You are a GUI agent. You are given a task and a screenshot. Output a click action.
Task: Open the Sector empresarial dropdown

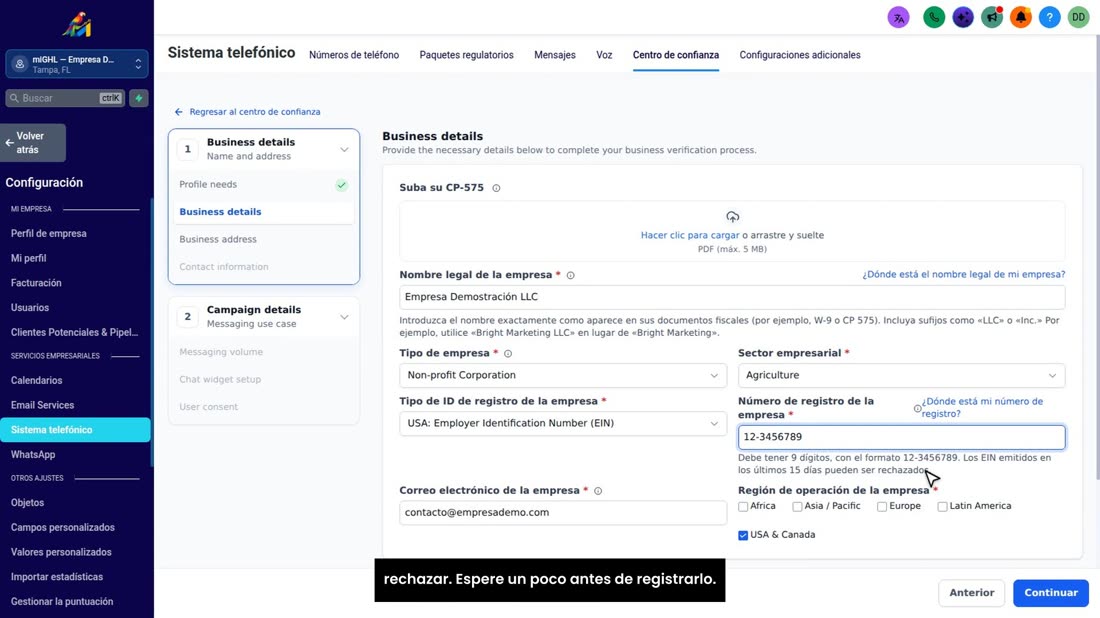(x=901, y=375)
